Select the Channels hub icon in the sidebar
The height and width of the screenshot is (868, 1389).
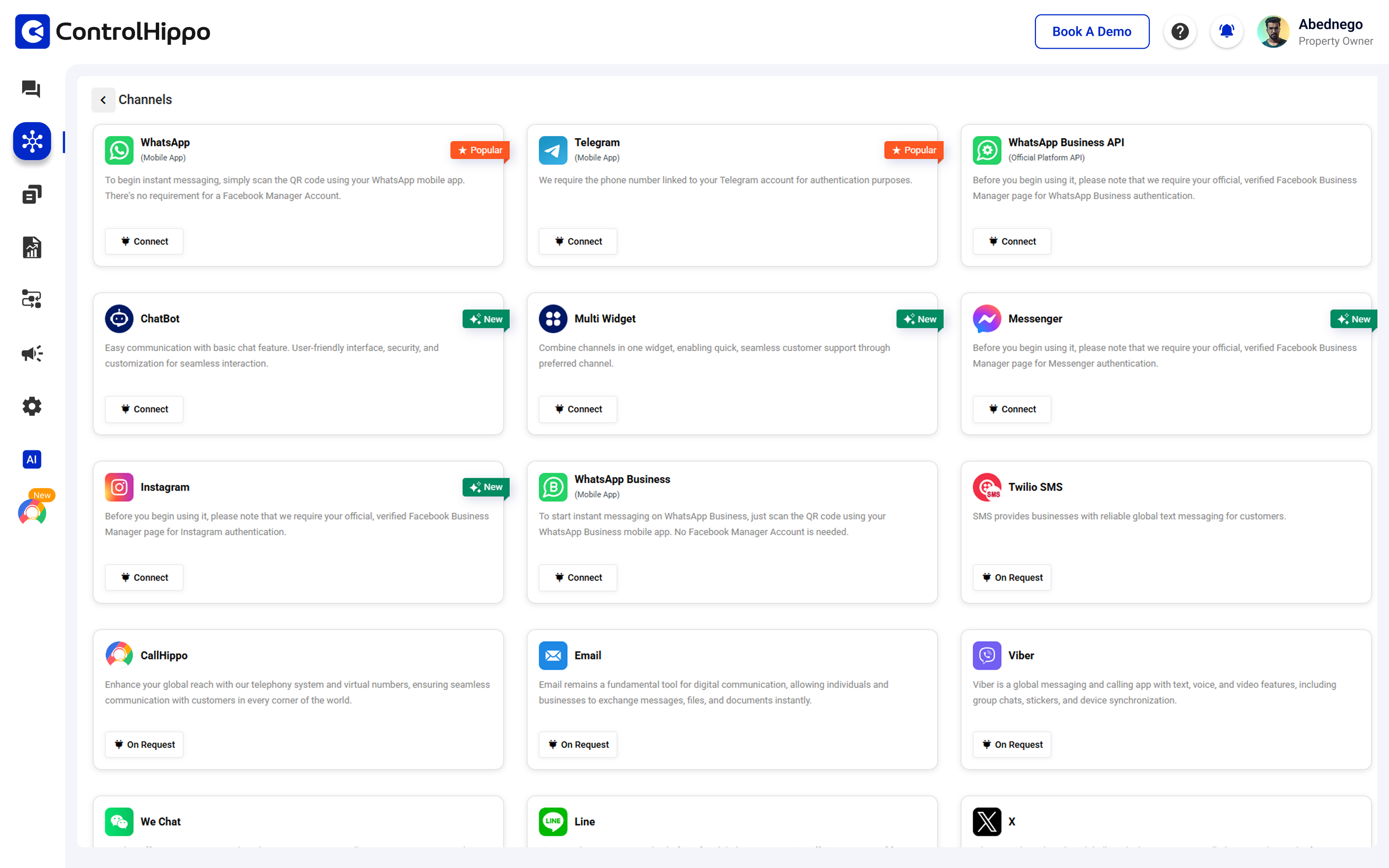[x=31, y=141]
